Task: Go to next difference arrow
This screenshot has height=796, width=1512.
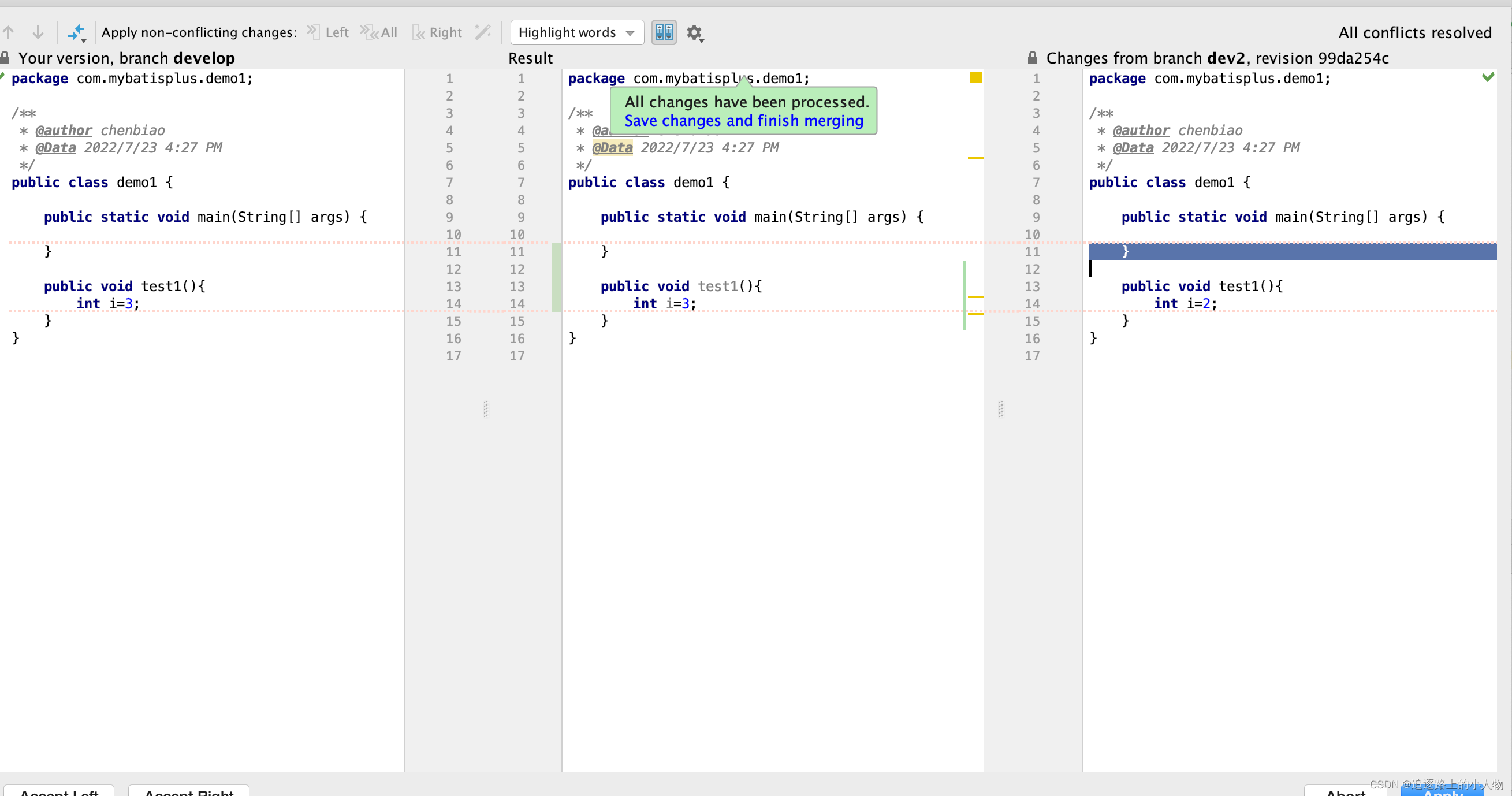Action: tap(38, 32)
